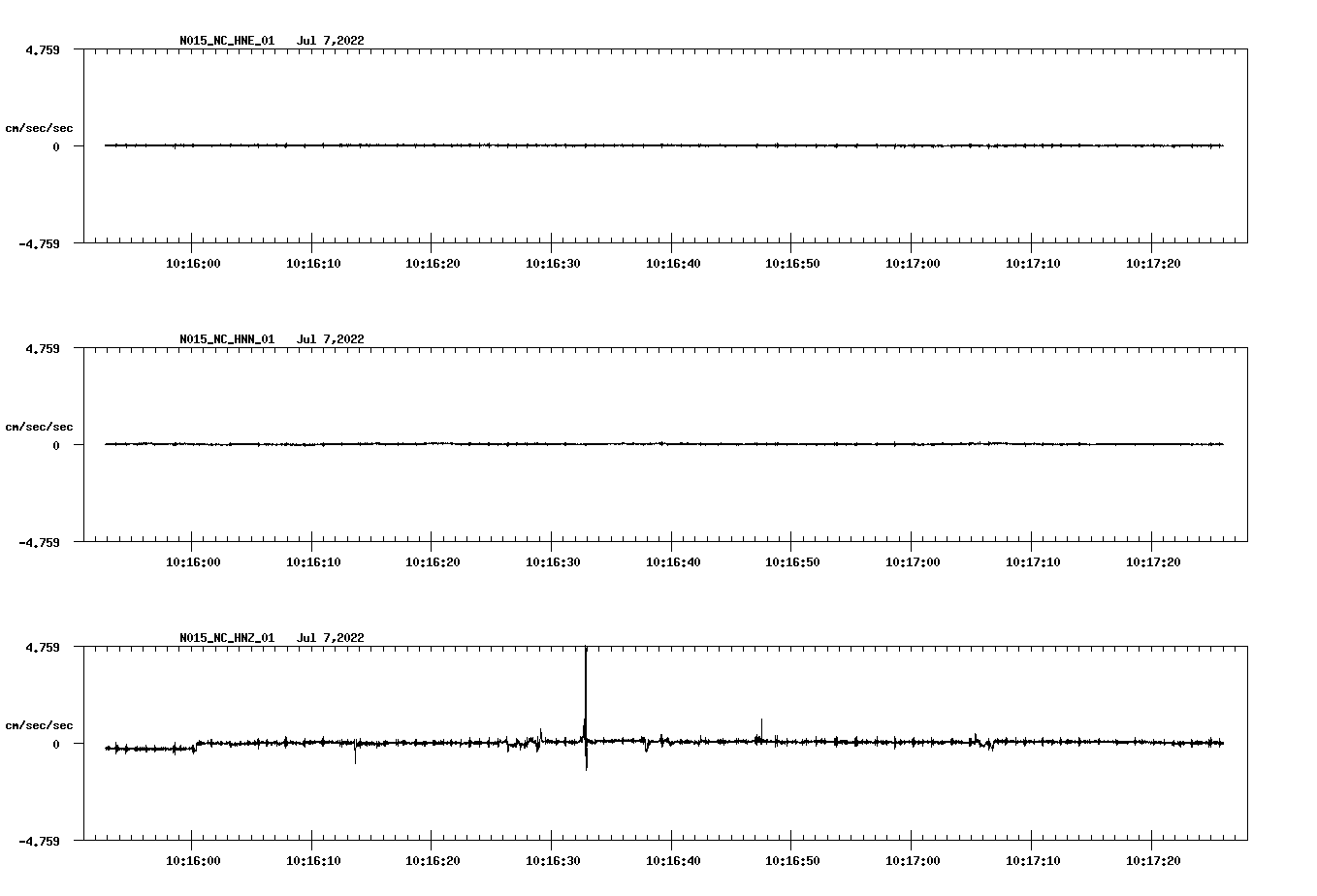This screenshot has width=1317, height=896.
Task: Click the 10:16:30 time label under HNE plot
Action: [x=552, y=264]
